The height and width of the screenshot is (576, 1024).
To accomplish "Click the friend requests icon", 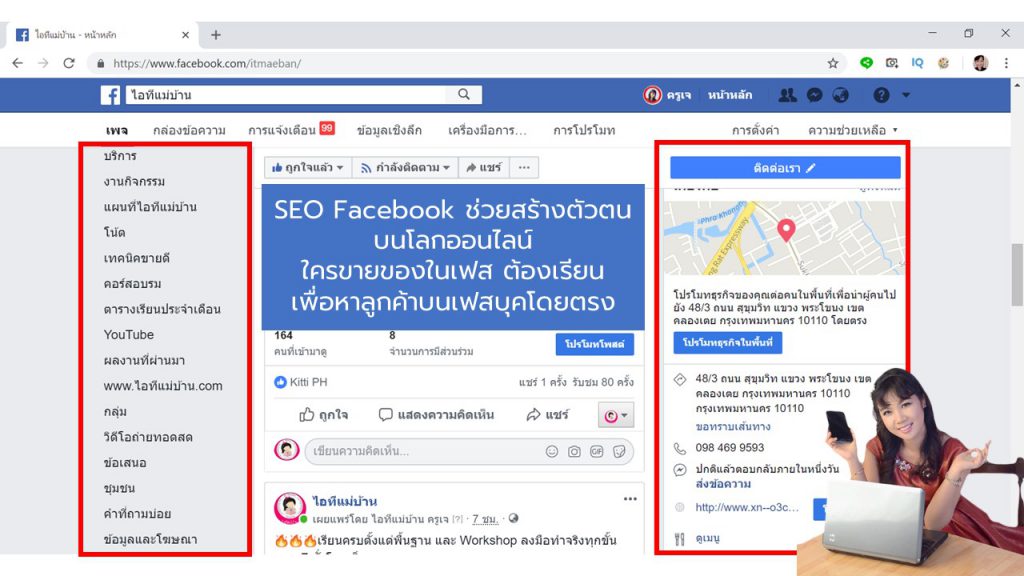I will [788, 95].
